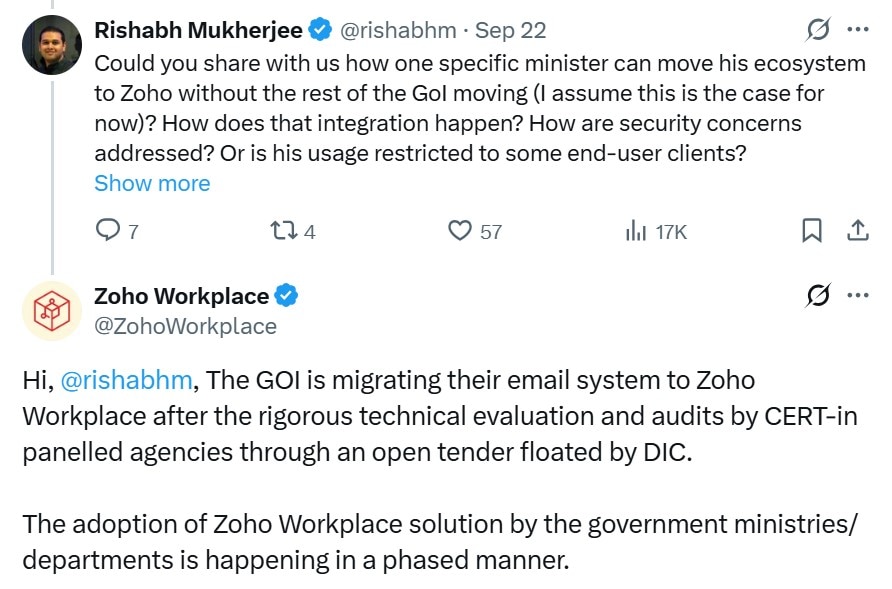Expand tweet with Show more
This screenshot has width=892, height=589.
(152, 183)
